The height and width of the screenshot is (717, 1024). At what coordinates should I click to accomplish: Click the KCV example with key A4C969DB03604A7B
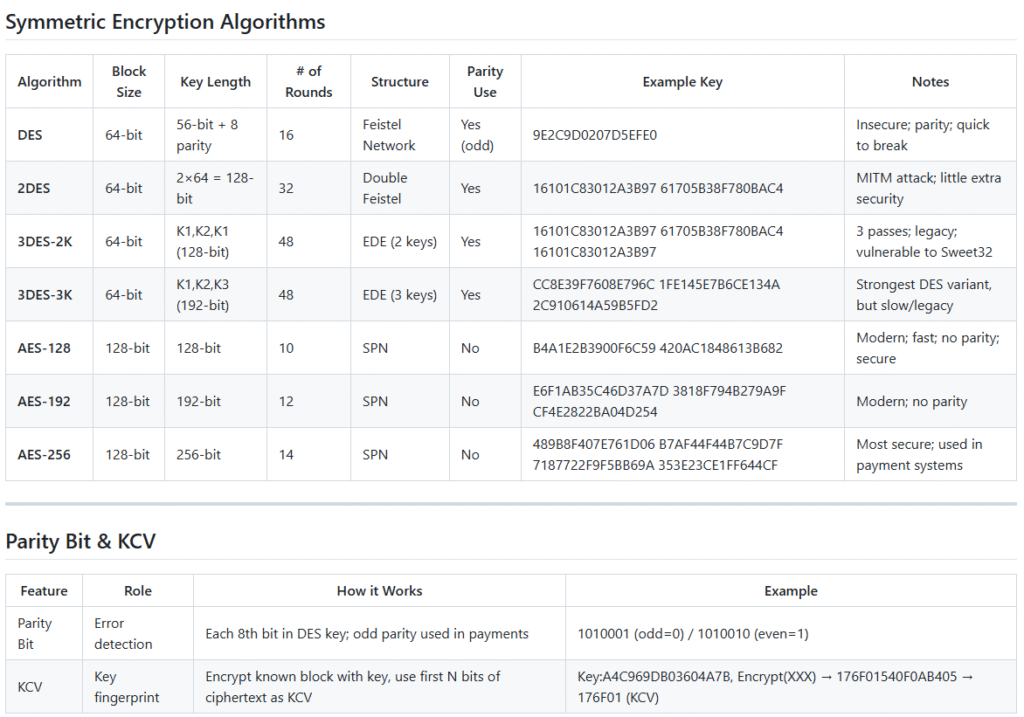click(776, 687)
